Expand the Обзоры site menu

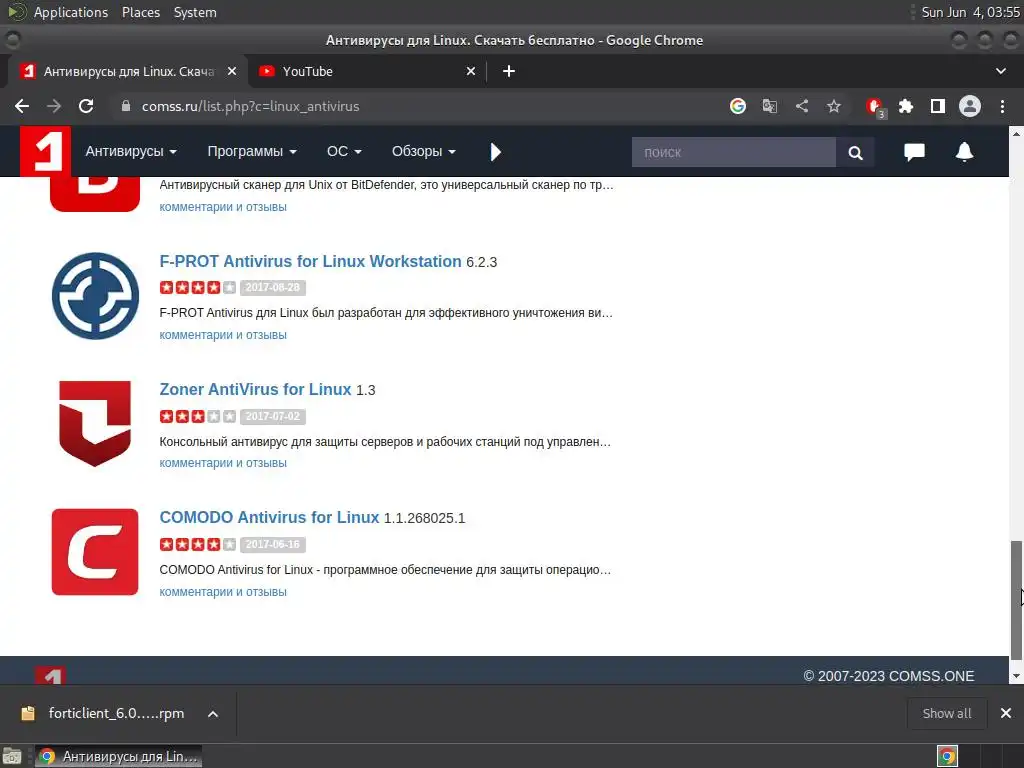424,152
